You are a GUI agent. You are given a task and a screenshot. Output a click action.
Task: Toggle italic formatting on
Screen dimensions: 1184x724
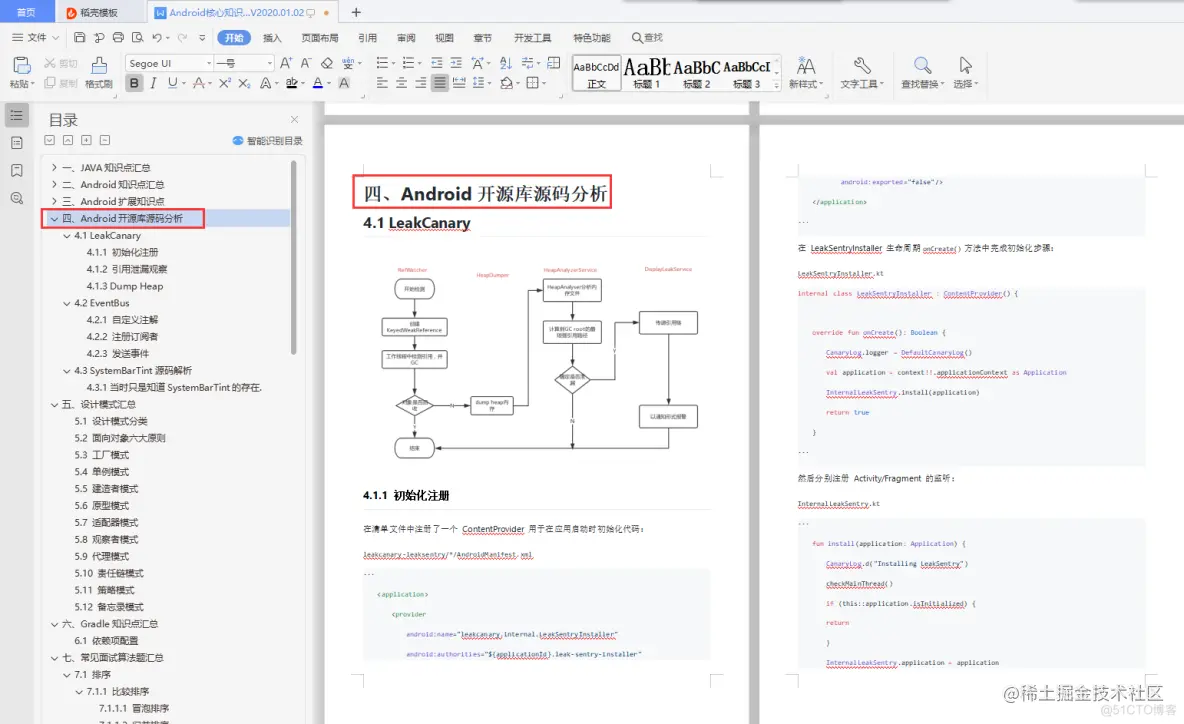[x=152, y=84]
